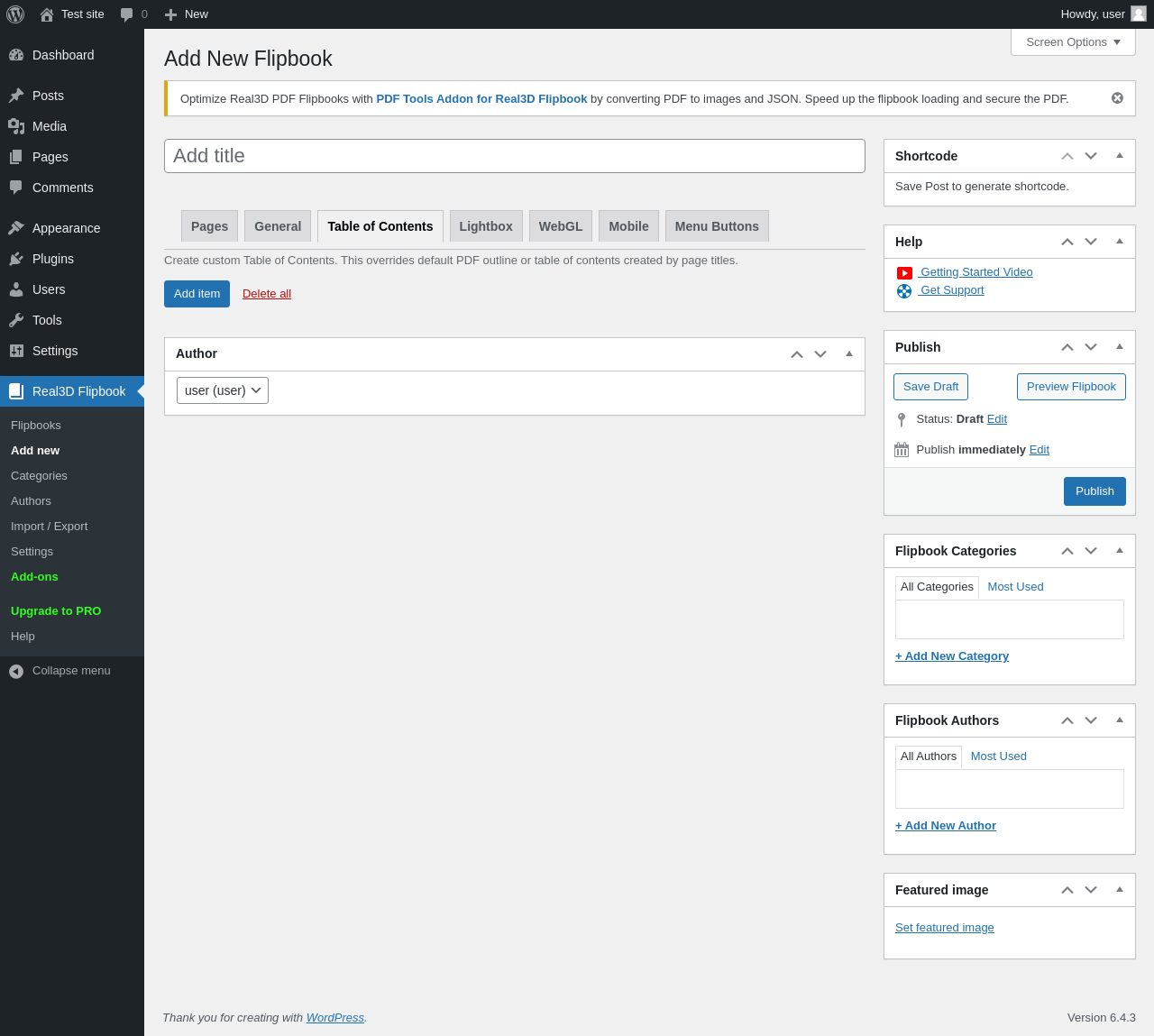Collapse the admin menu
Viewport: 1154px width, 1036px height.
coord(72,671)
